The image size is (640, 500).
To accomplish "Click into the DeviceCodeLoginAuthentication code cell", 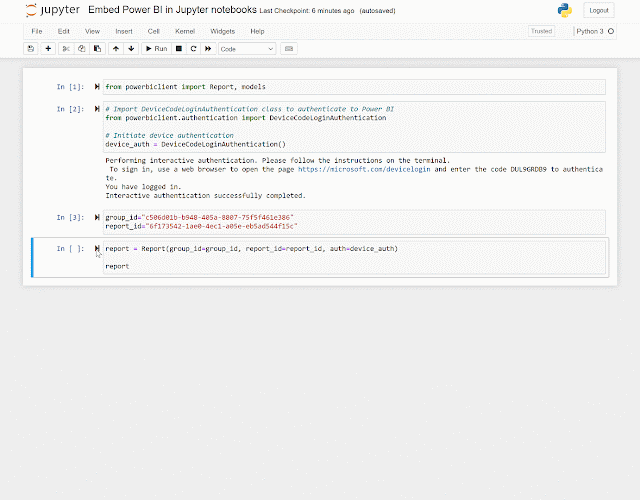I will click(354, 127).
